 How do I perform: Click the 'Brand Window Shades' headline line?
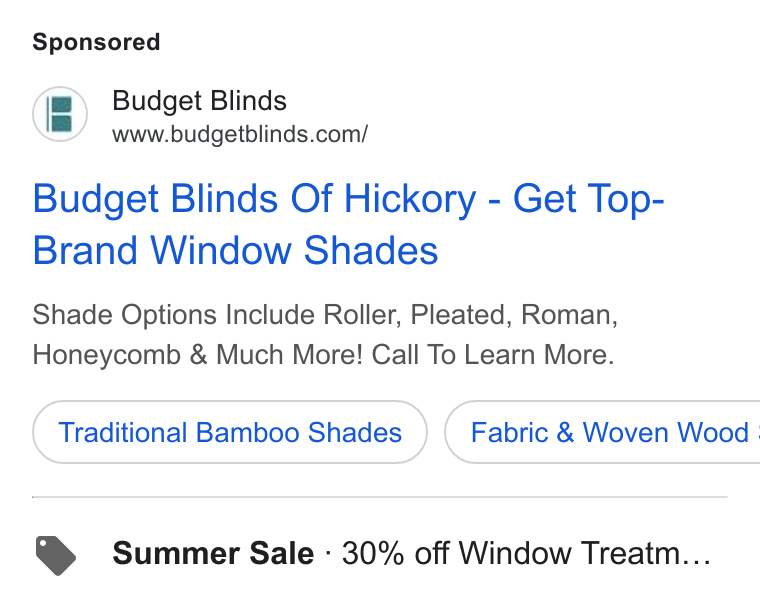[x=236, y=250]
